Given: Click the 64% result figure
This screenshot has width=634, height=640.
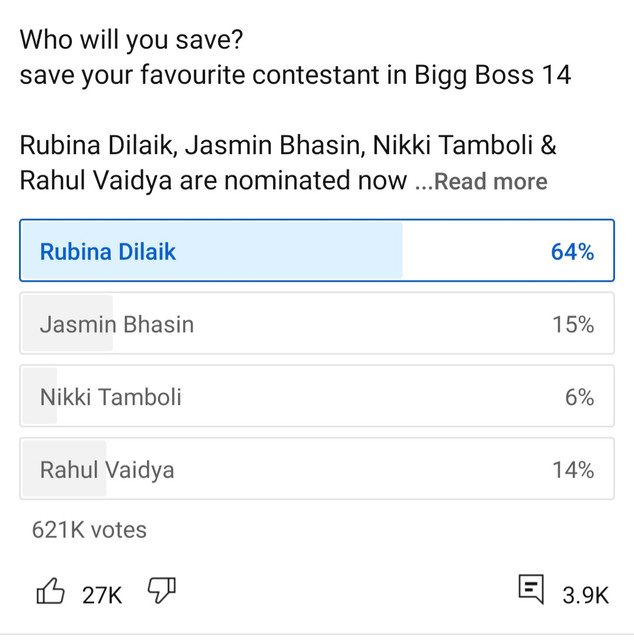Looking at the screenshot, I should click(x=572, y=252).
